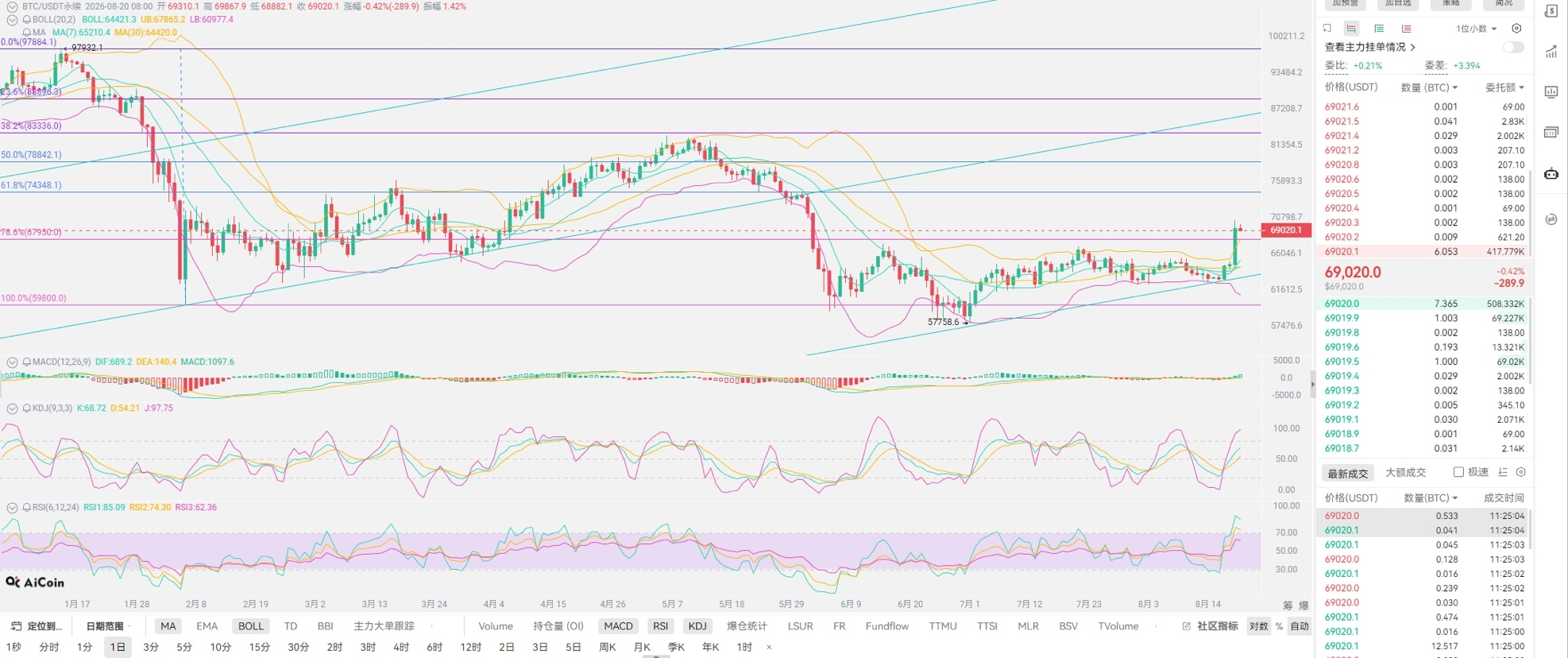Switch to the 大额成交 tab

1405,473
